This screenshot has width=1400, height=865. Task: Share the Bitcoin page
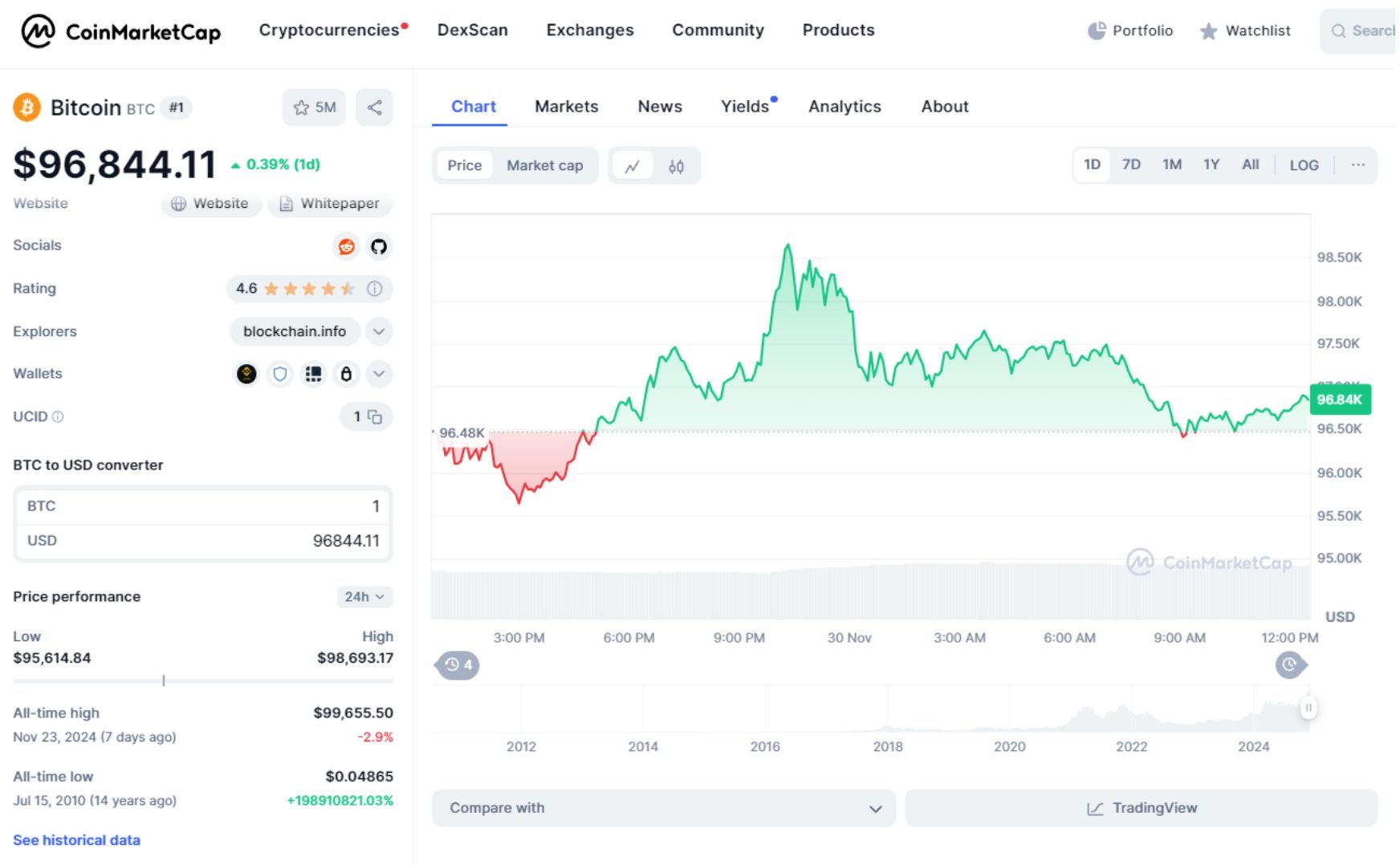[x=373, y=107]
